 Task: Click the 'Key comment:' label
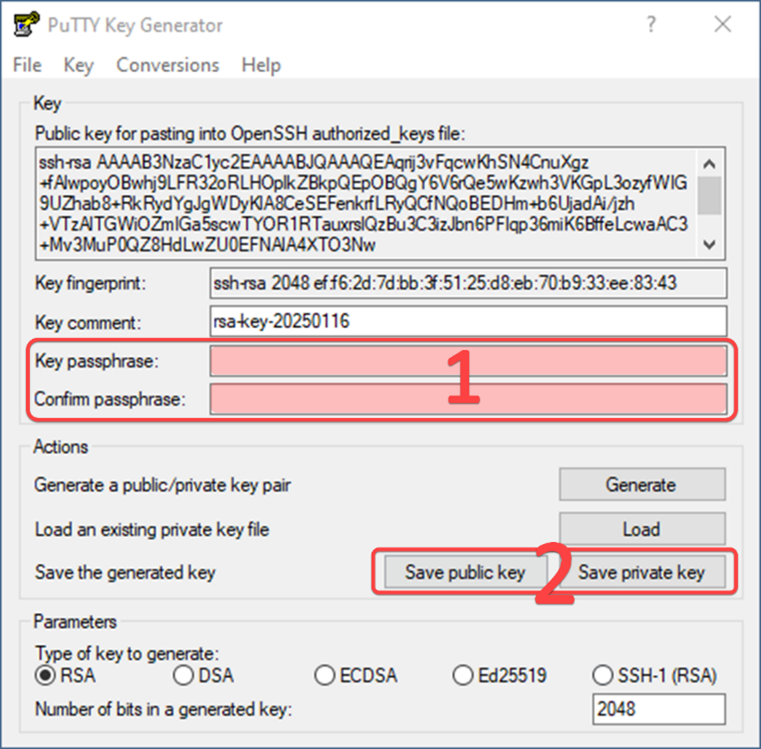[x=88, y=323]
